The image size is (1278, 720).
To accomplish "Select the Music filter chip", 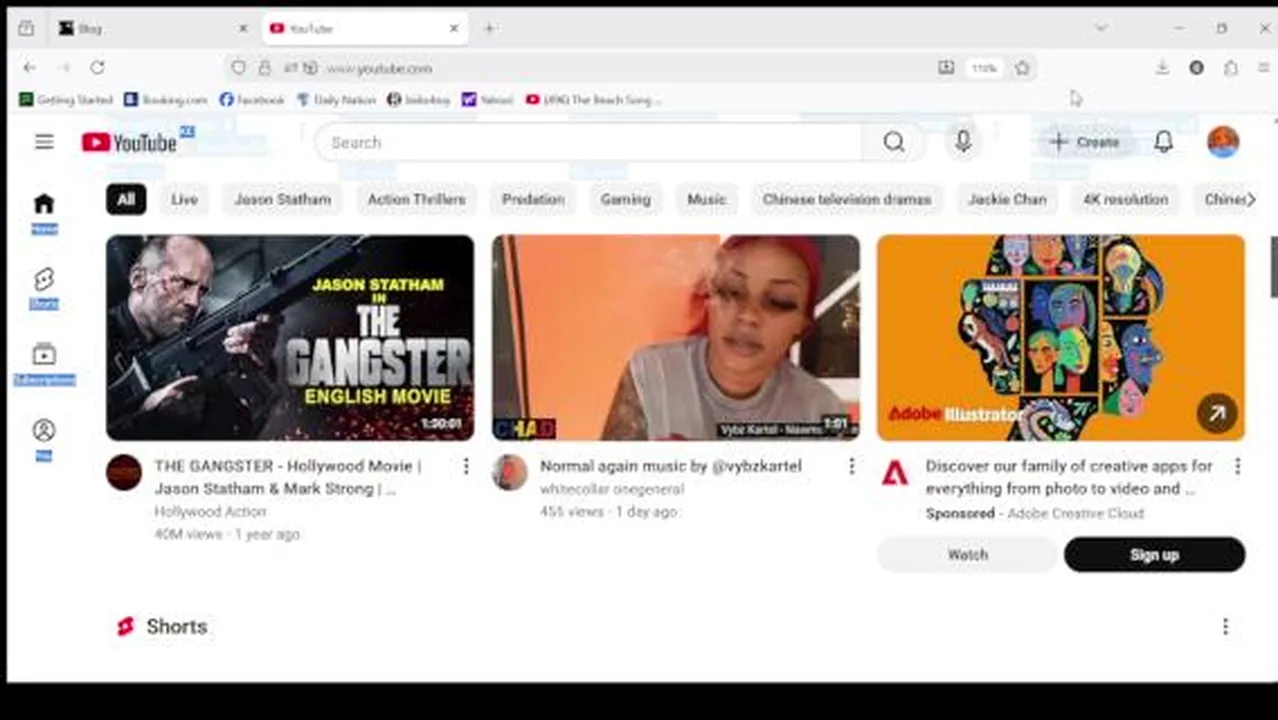I will pos(706,199).
